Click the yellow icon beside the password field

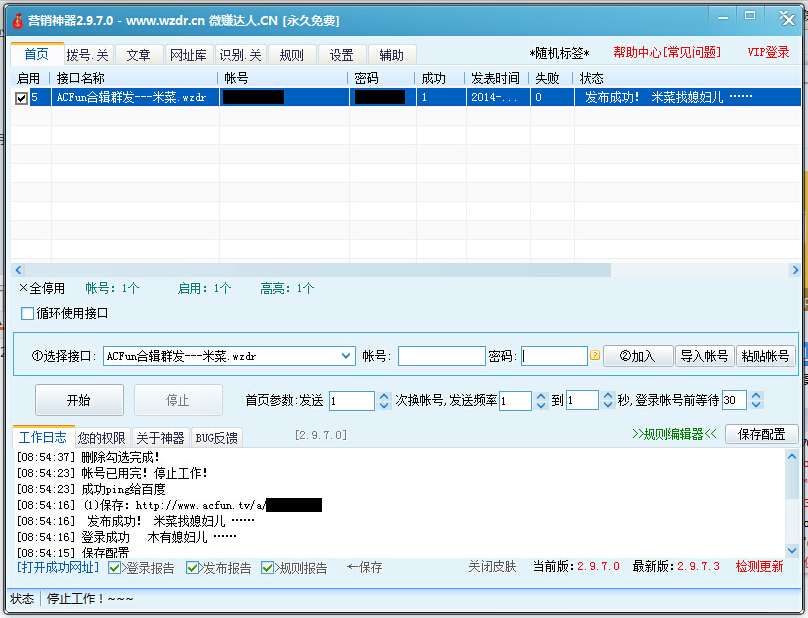click(594, 355)
